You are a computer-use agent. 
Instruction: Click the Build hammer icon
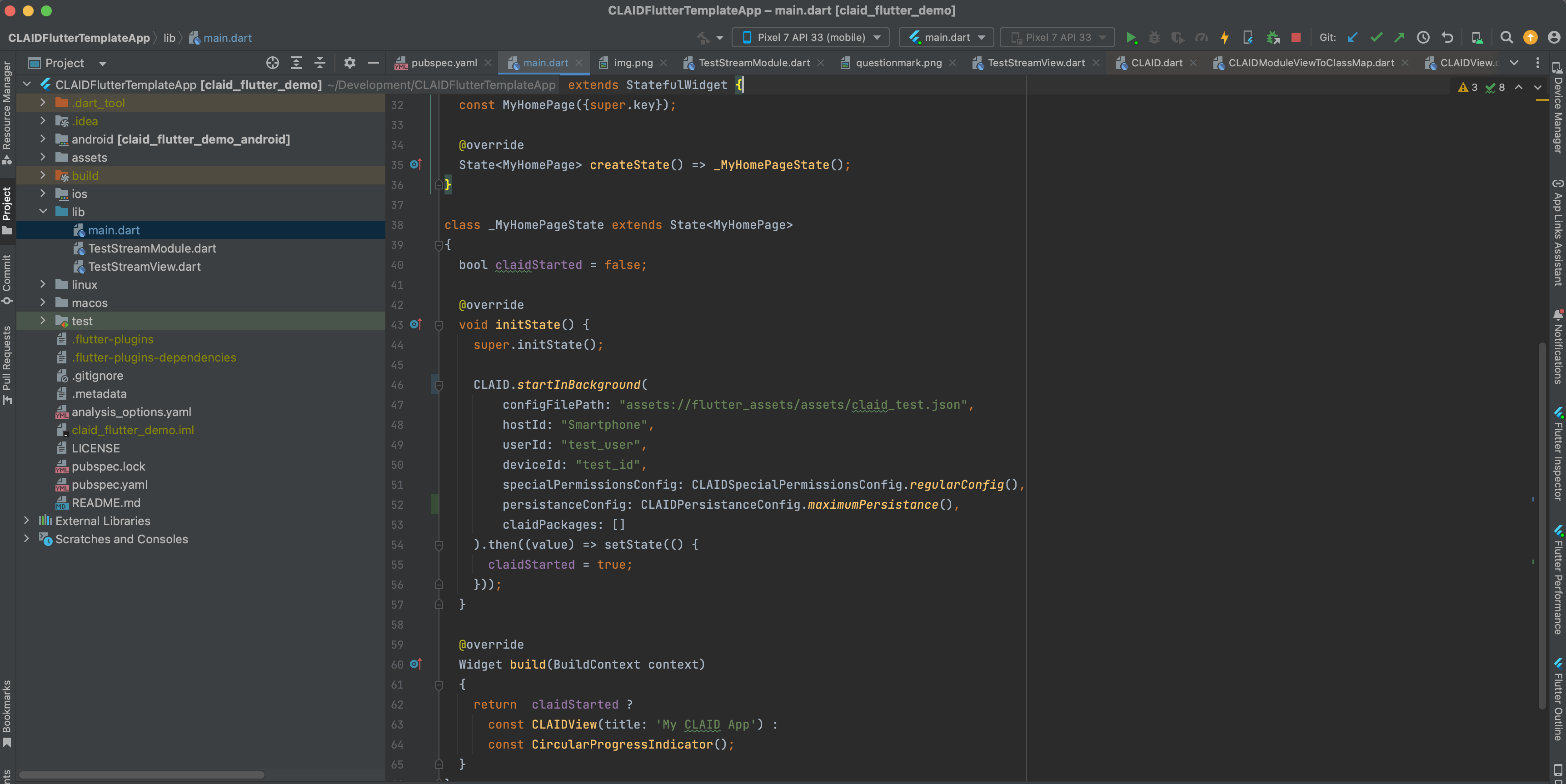703,38
